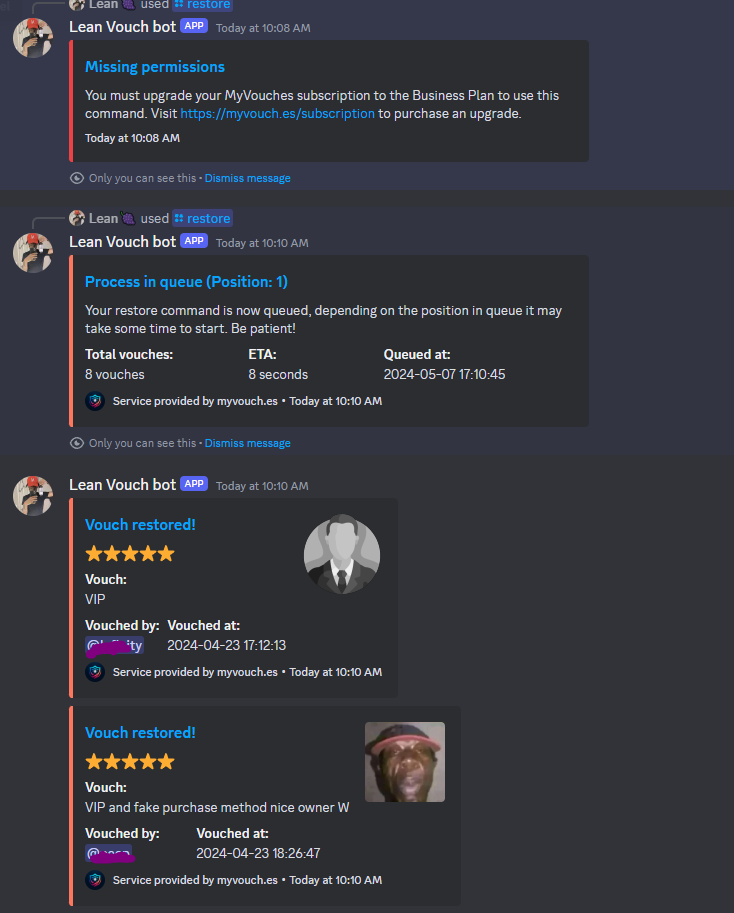
Task: Click the myvouch.es shield icon in VIP vouch footer
Action: (x=95, y=672)
